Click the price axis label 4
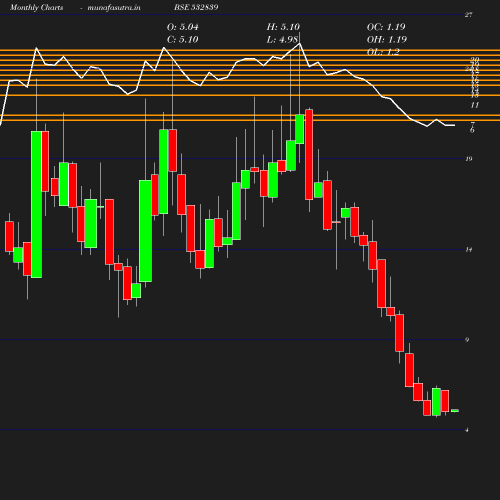 tap(467, 430)
